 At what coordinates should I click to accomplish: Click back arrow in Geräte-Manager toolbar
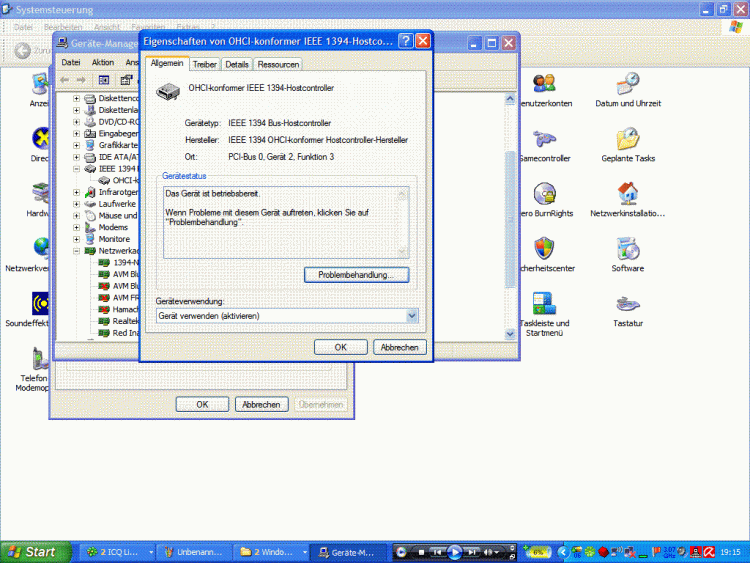[65, 80]
